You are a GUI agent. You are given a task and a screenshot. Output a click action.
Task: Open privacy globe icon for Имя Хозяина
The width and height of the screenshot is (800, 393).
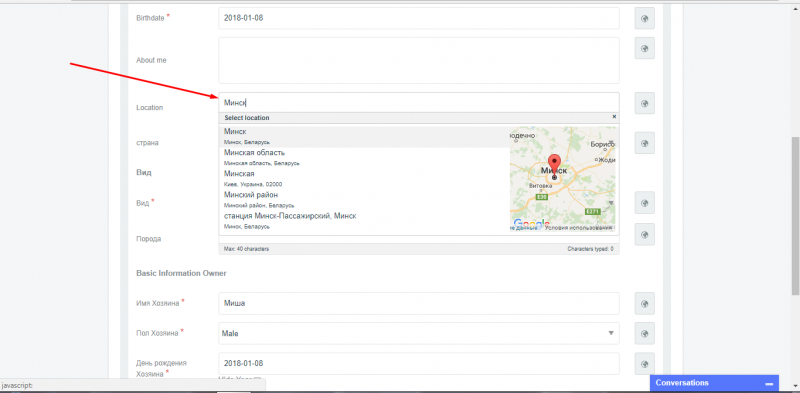tap(644, 304)
